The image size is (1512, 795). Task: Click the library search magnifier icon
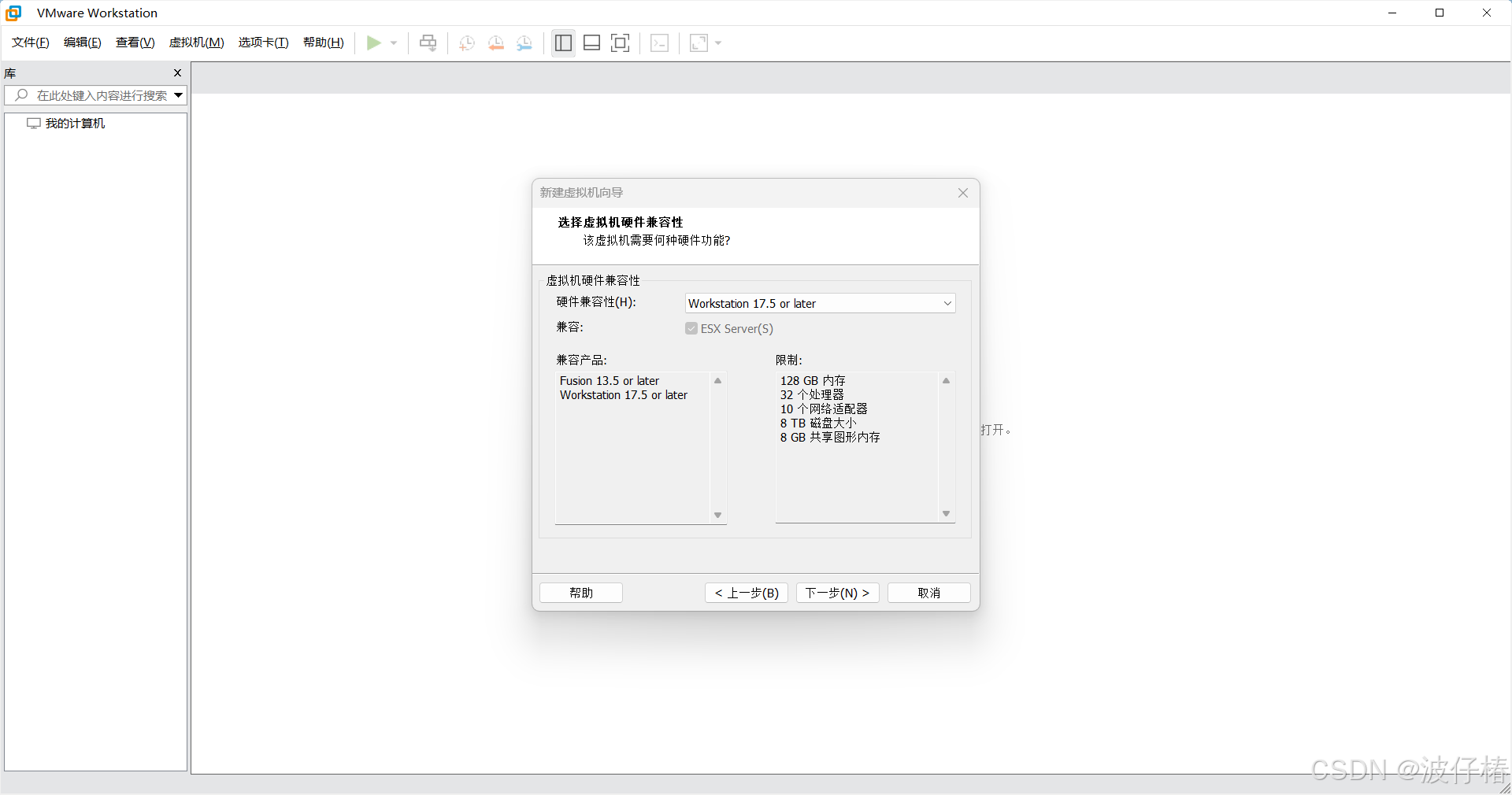[21, 95]
